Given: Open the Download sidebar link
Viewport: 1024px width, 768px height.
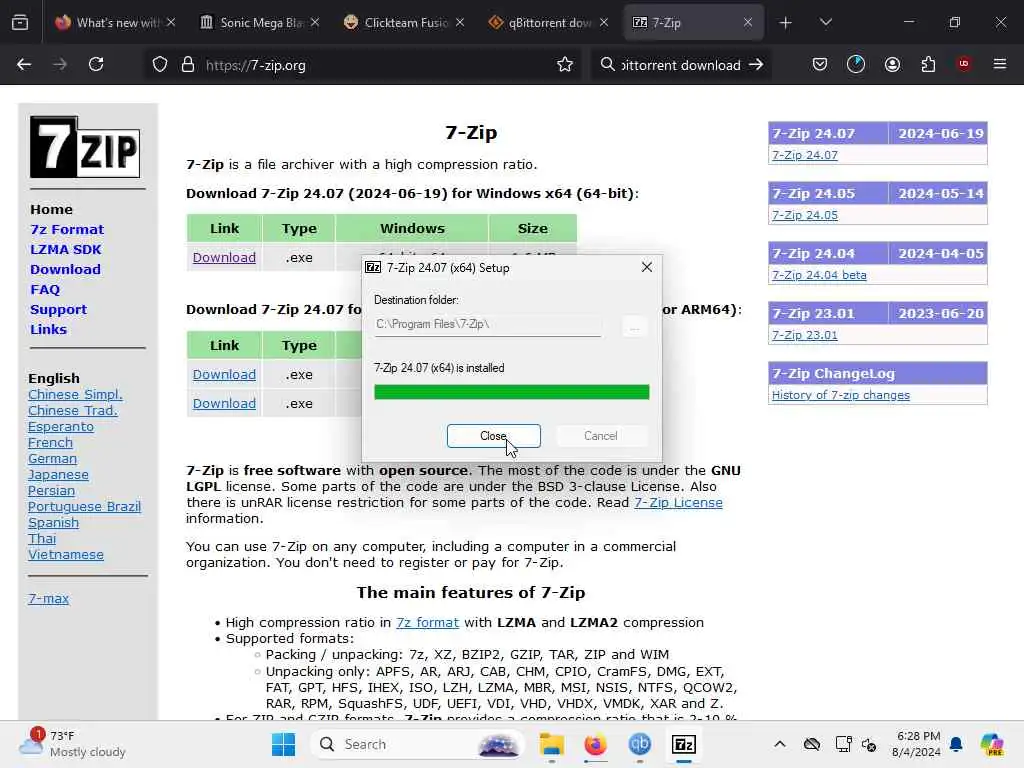Looking at the screenshot, I should [x=65, y=270].
